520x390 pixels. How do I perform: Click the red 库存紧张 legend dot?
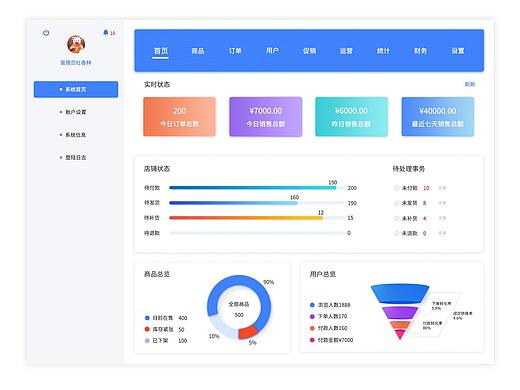[147, 329]
